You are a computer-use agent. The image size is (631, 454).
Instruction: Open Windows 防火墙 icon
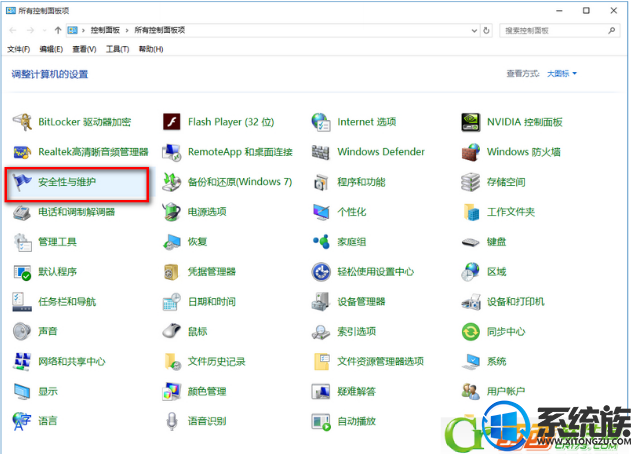[x=470, y=152]
